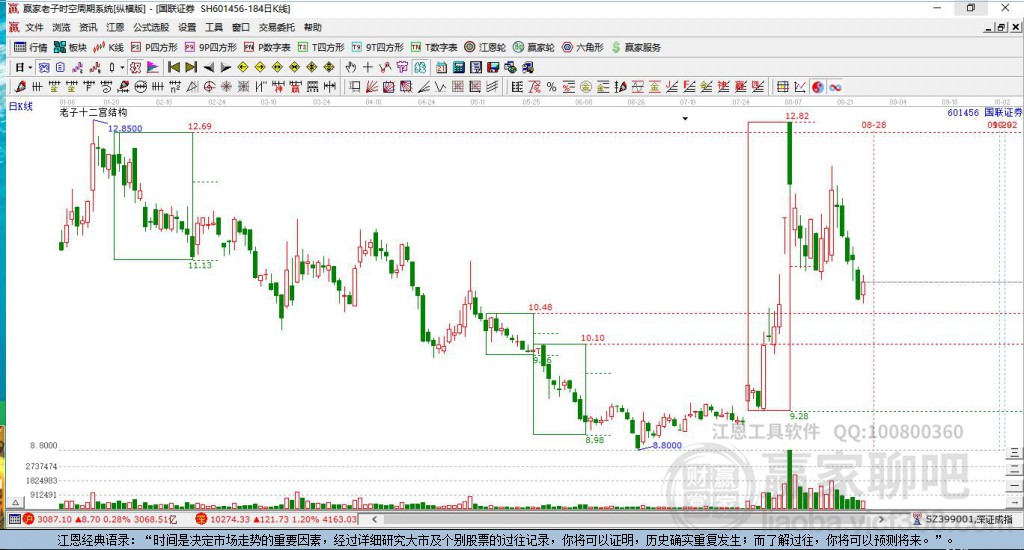
Task: Jump to first bar with skip-start icon
Action: 174,67
